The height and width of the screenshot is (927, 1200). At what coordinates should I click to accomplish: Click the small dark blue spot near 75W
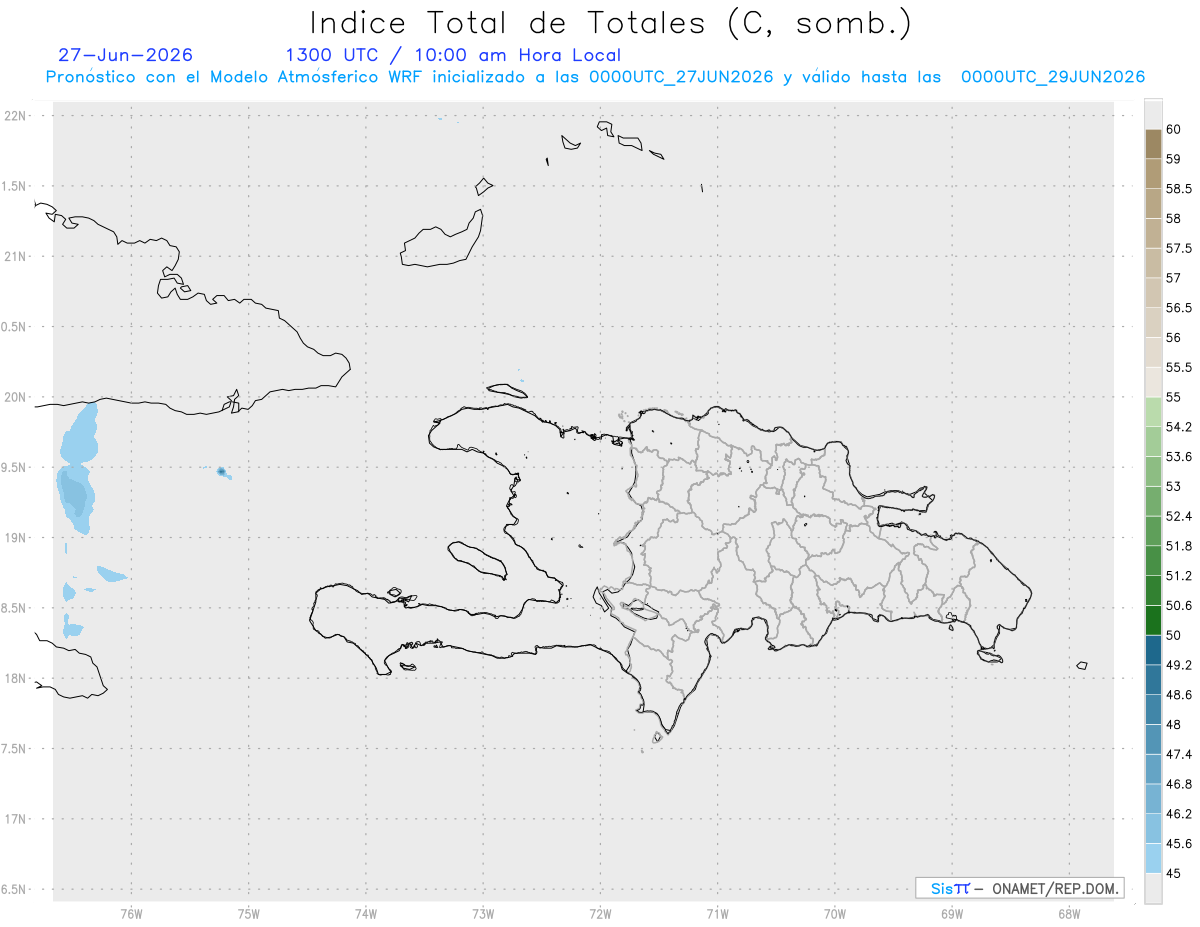tap(221, 471)
